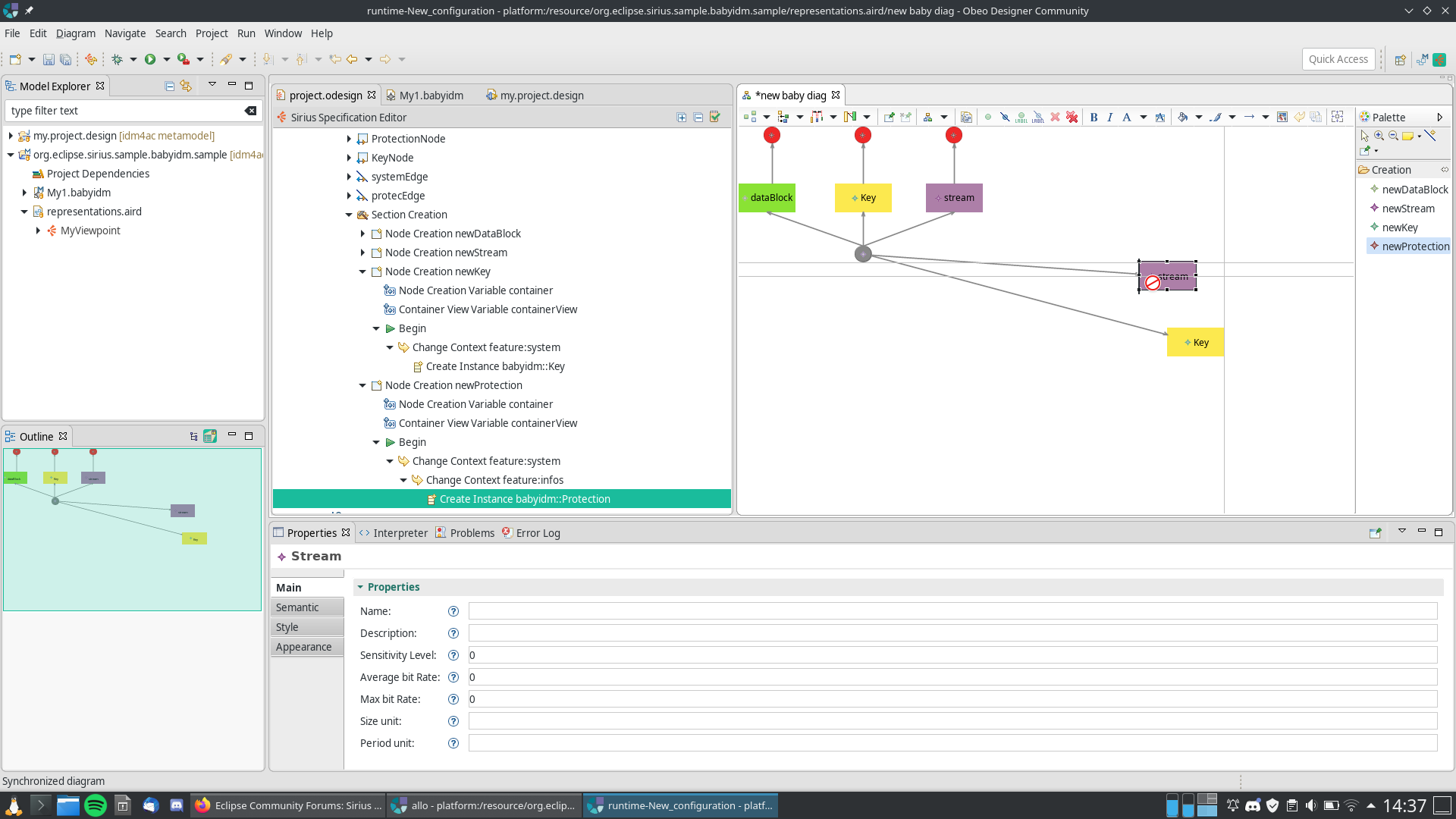Select newStream creation tool
The height and width of the screenshot is (819, 1456).
[x=1402, y=209]
